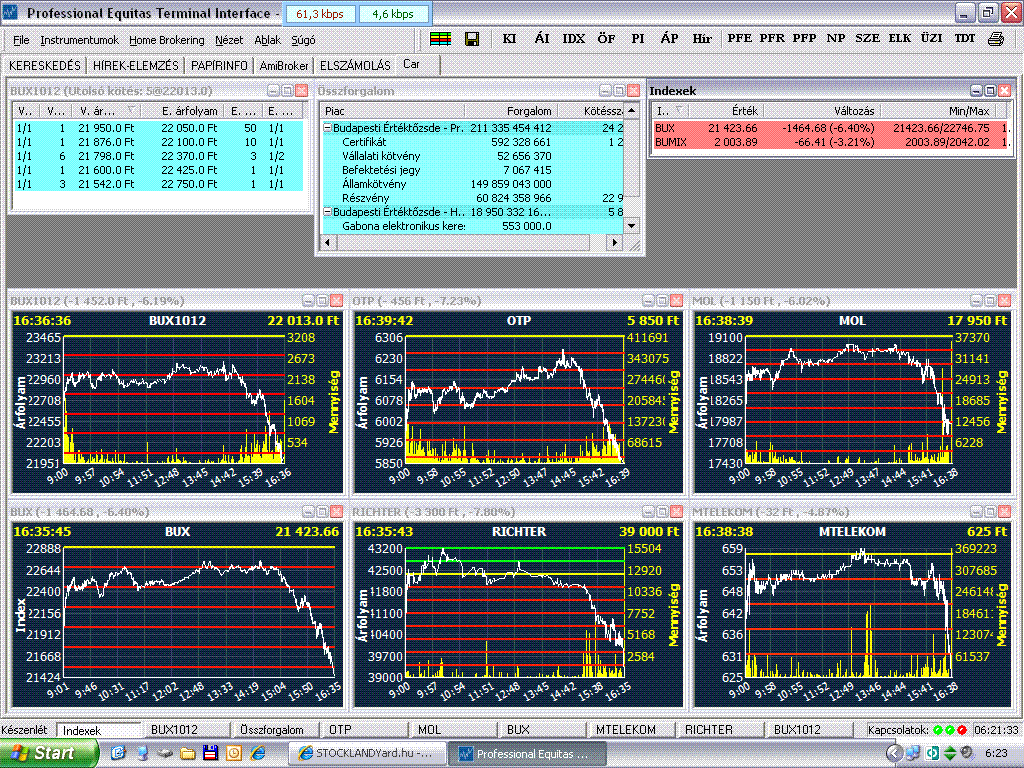This screenshot has height=768, width=1024.
Task: Switch to STOCKLANDYard.hu taskbar window
Action: pyautogui.click(x=367, y=753)
